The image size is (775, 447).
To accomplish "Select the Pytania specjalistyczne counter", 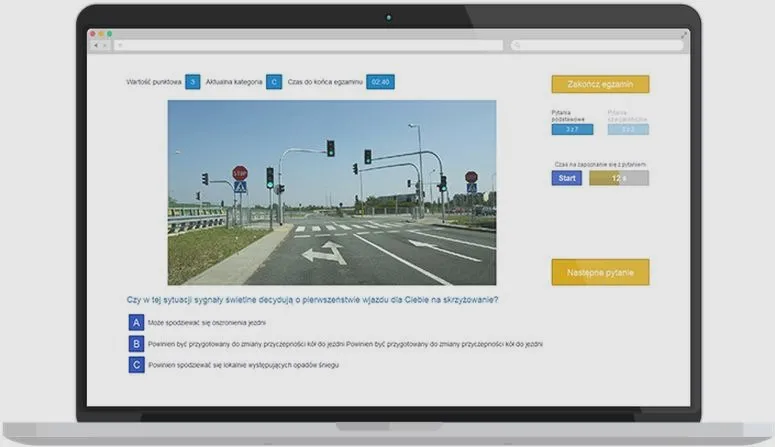I will click(628, 130).
